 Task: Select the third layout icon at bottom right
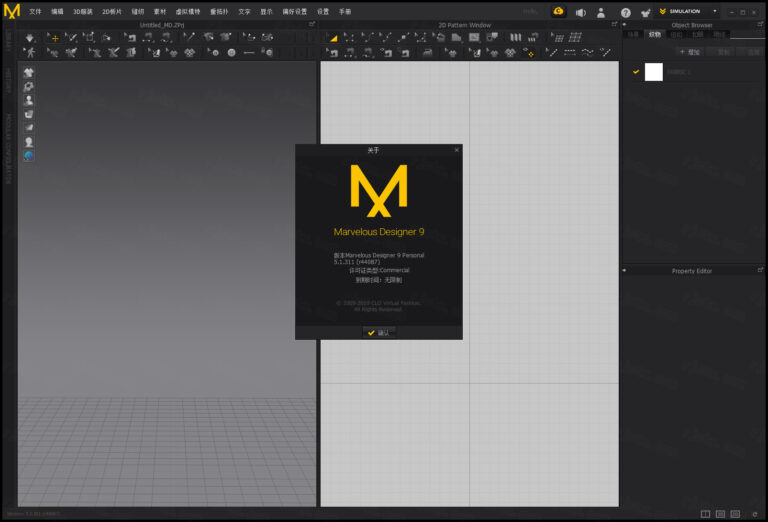(x=735, y=514)
